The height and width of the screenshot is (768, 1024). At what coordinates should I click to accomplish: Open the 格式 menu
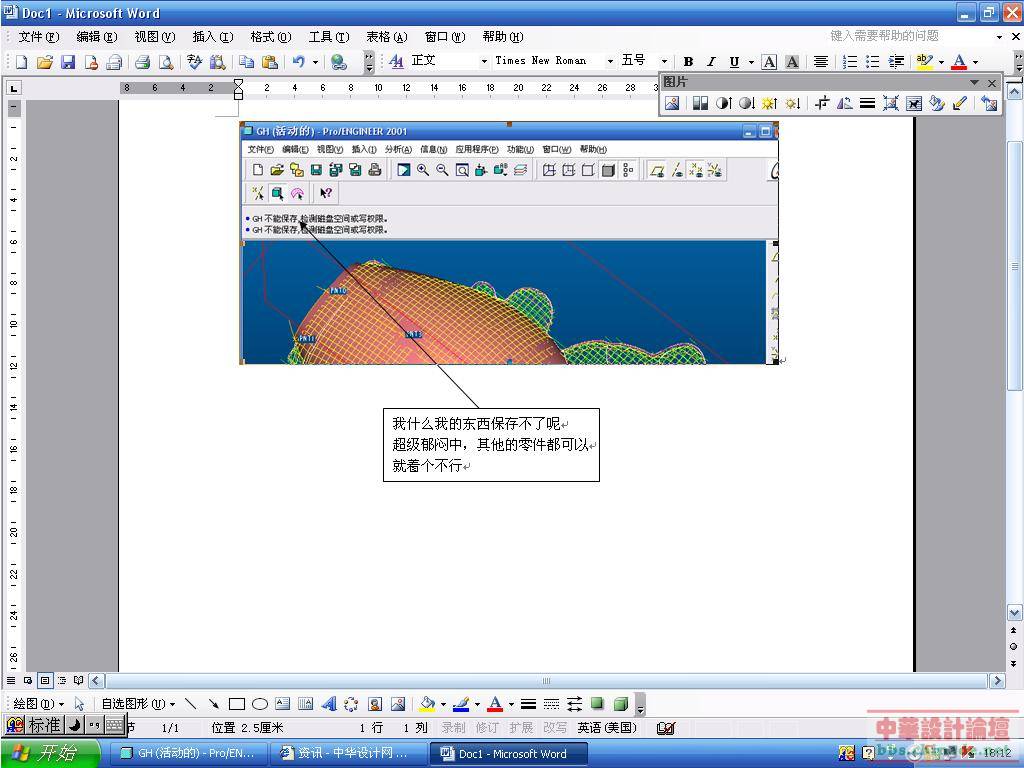point(270,37)
